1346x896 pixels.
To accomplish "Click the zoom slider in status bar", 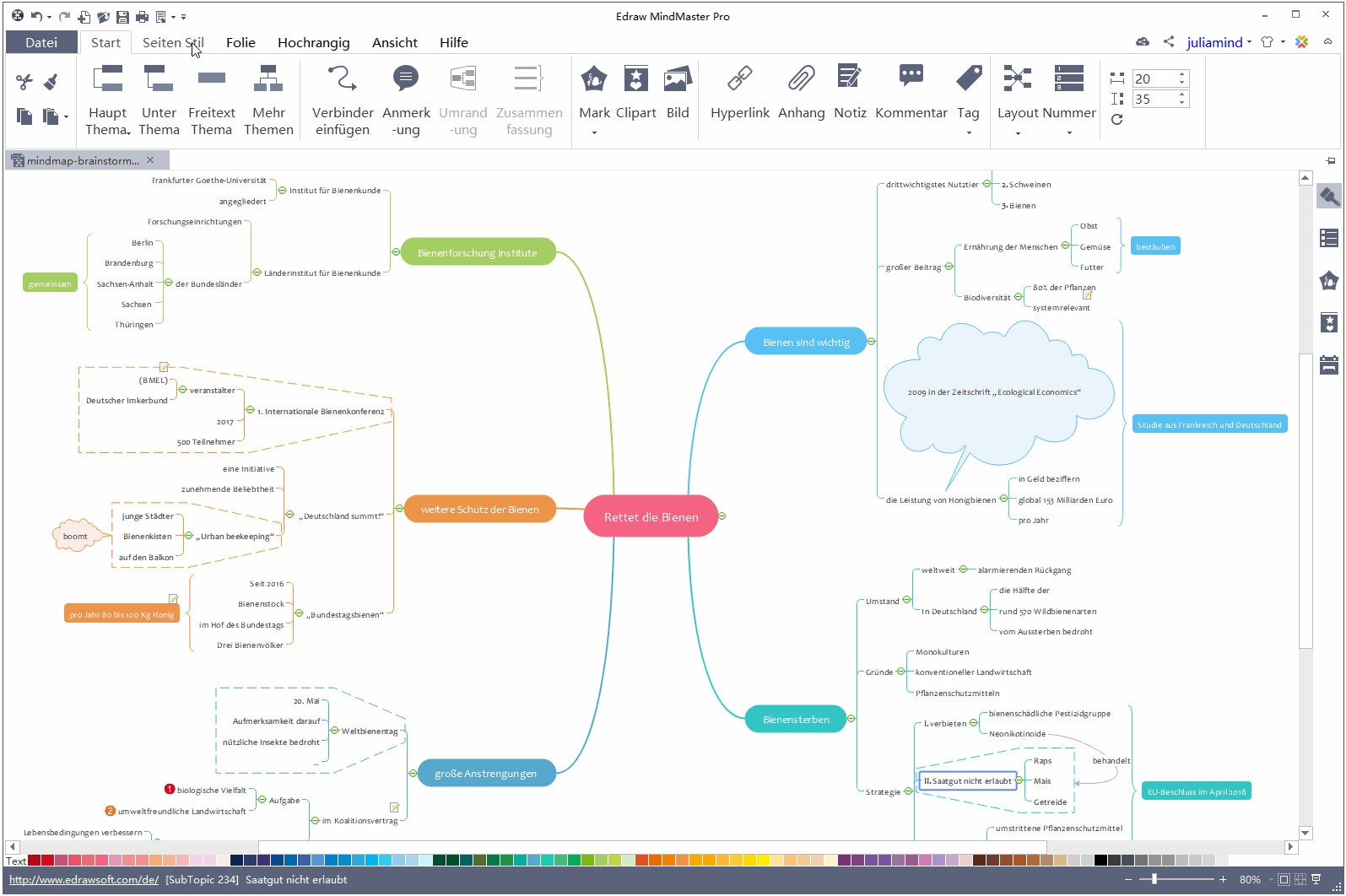I will [1154, 879].
